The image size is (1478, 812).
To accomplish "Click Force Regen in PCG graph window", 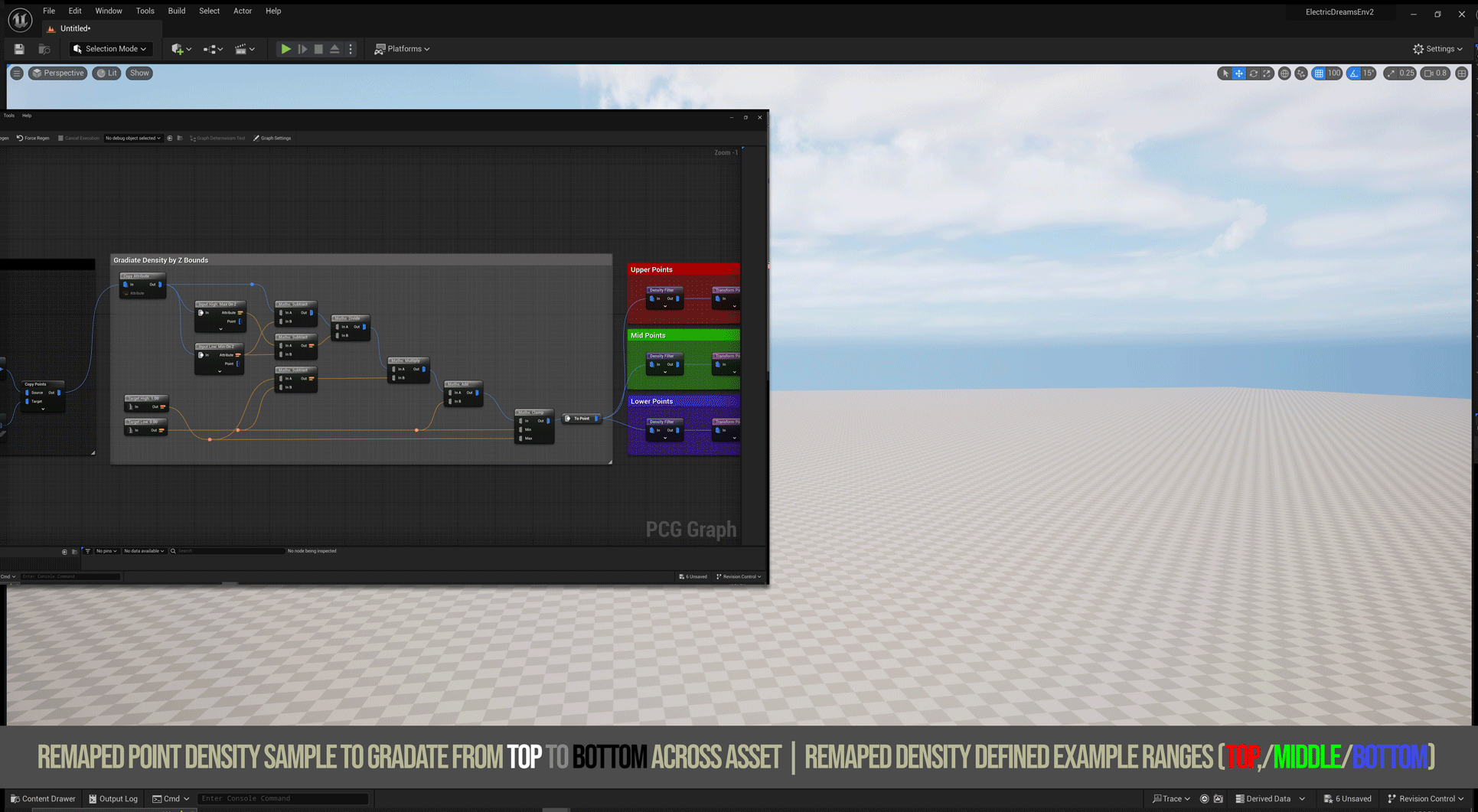I will pyautogui.click(x=33, y=139).
